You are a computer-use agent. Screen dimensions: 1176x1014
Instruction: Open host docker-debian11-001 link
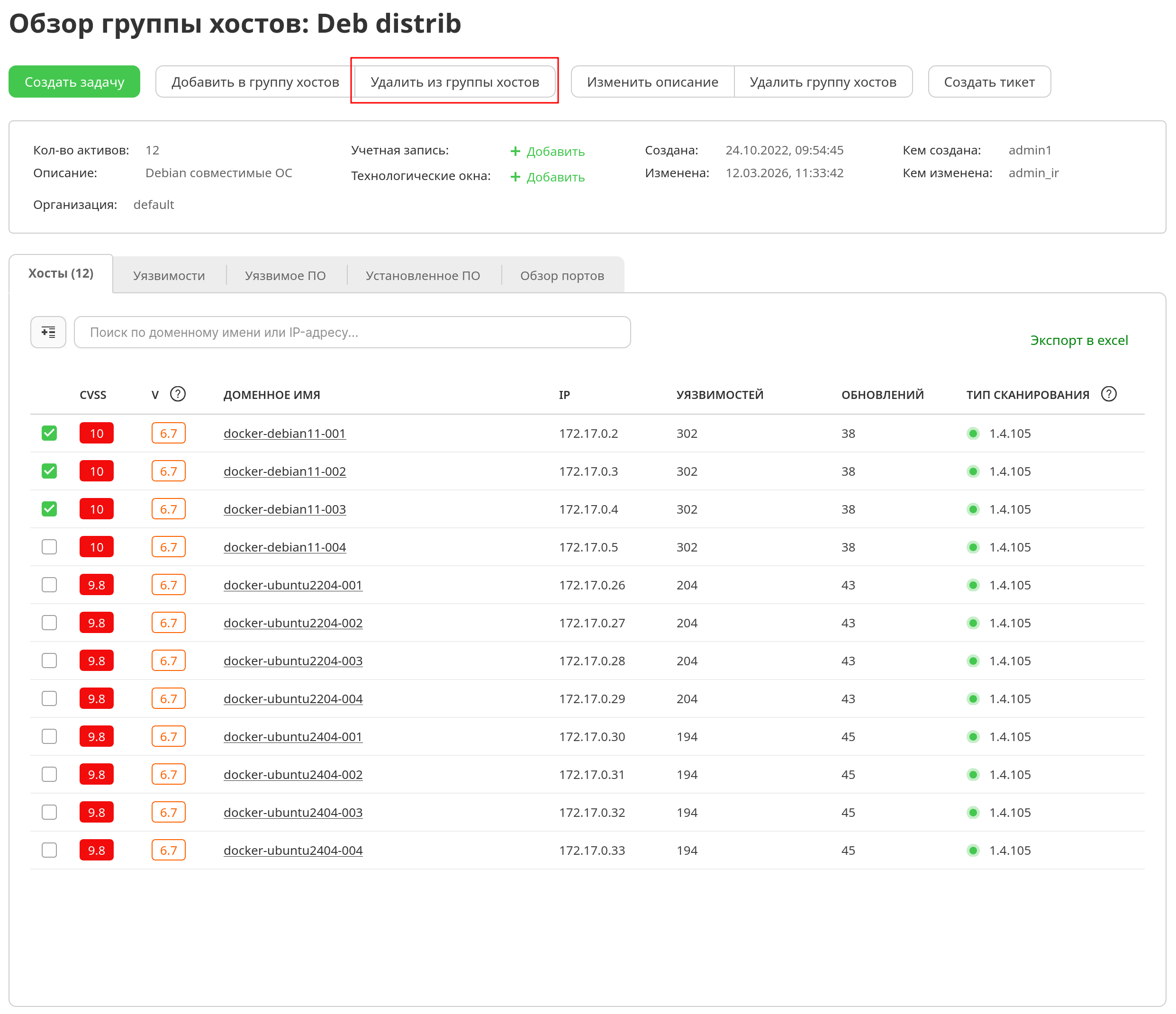click(x=284, y=434)
